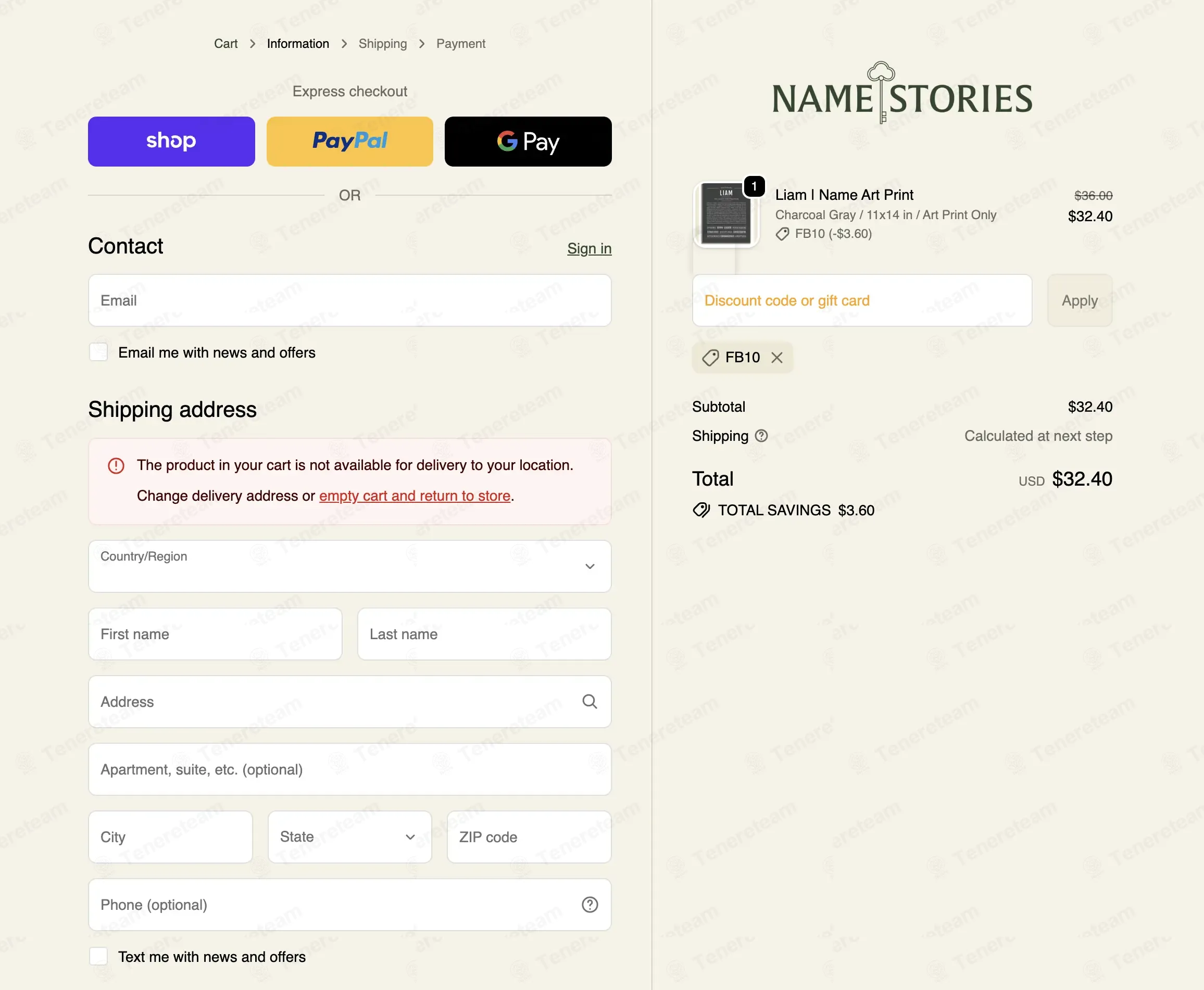Open the Country/Region dropdown
The height and width of the screenshot is (990, 1204).
350,566
